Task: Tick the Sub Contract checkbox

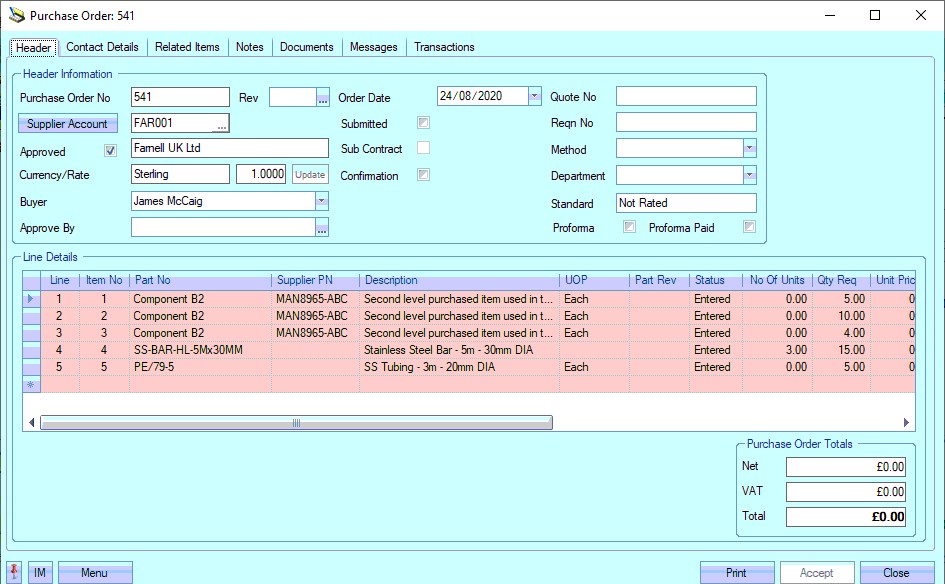Action: tap(424, 149)
